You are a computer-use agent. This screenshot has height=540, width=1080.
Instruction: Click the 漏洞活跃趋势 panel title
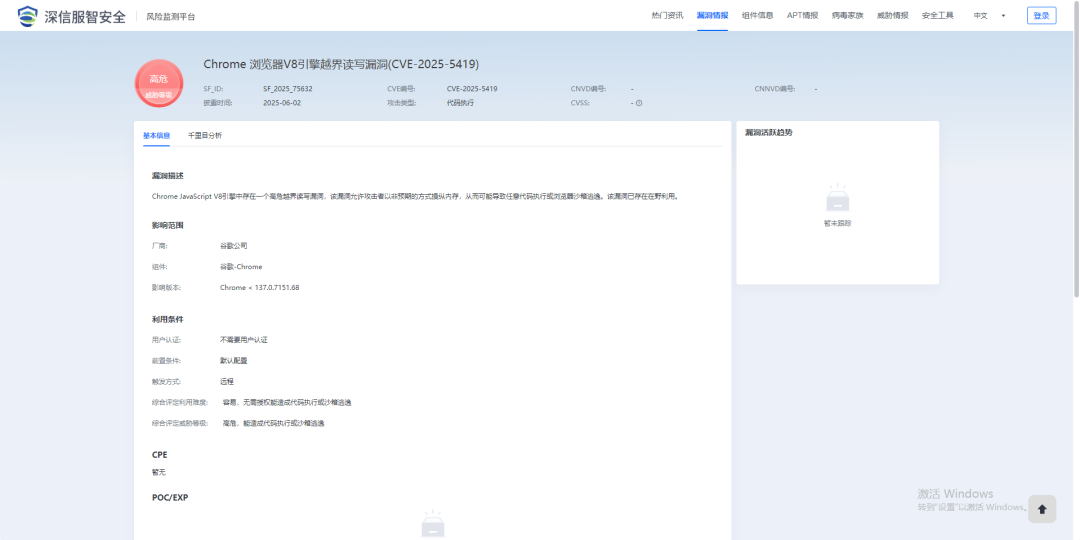pyautogui.click(x=769, y=133)
